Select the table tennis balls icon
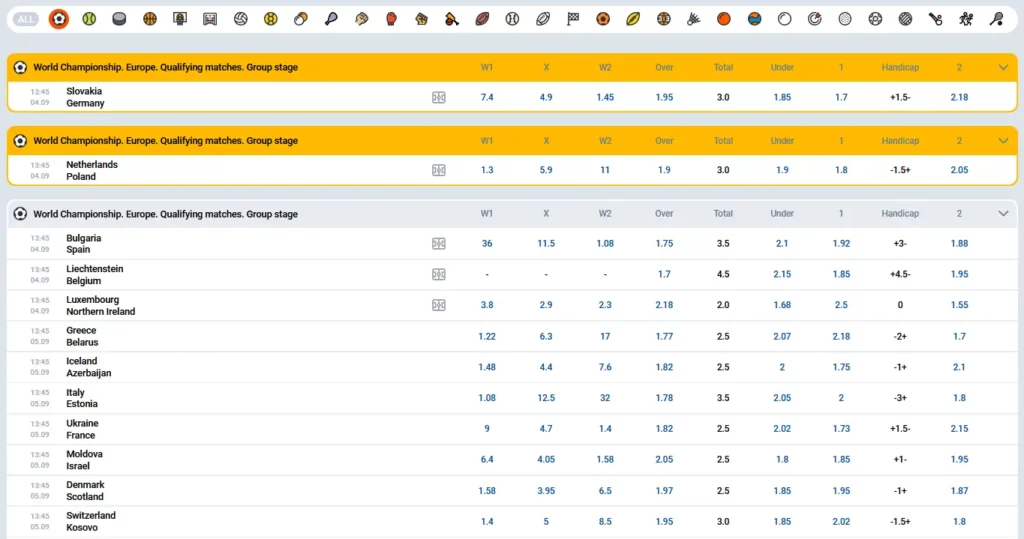The width and height of the screenshot is (1024, 539). pyautogui.click(x=300, y=19)
